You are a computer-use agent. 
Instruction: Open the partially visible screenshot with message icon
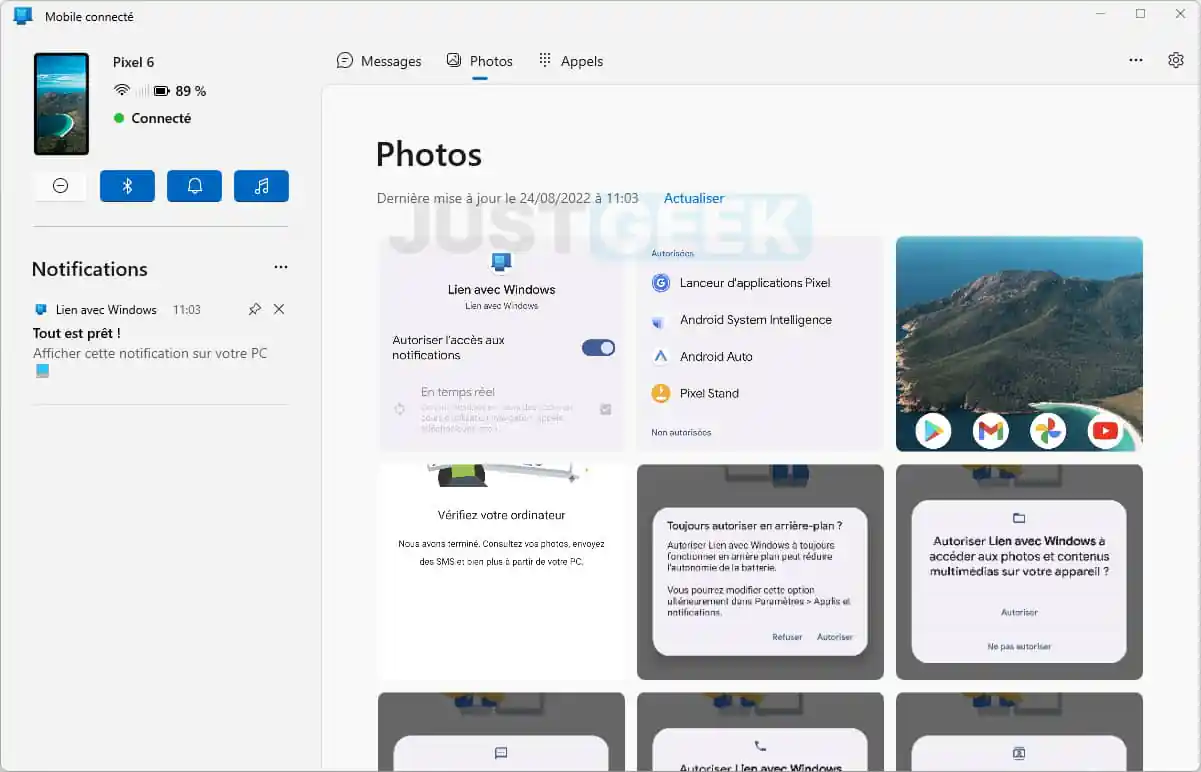pyautogui.click(x=501, y=732)
